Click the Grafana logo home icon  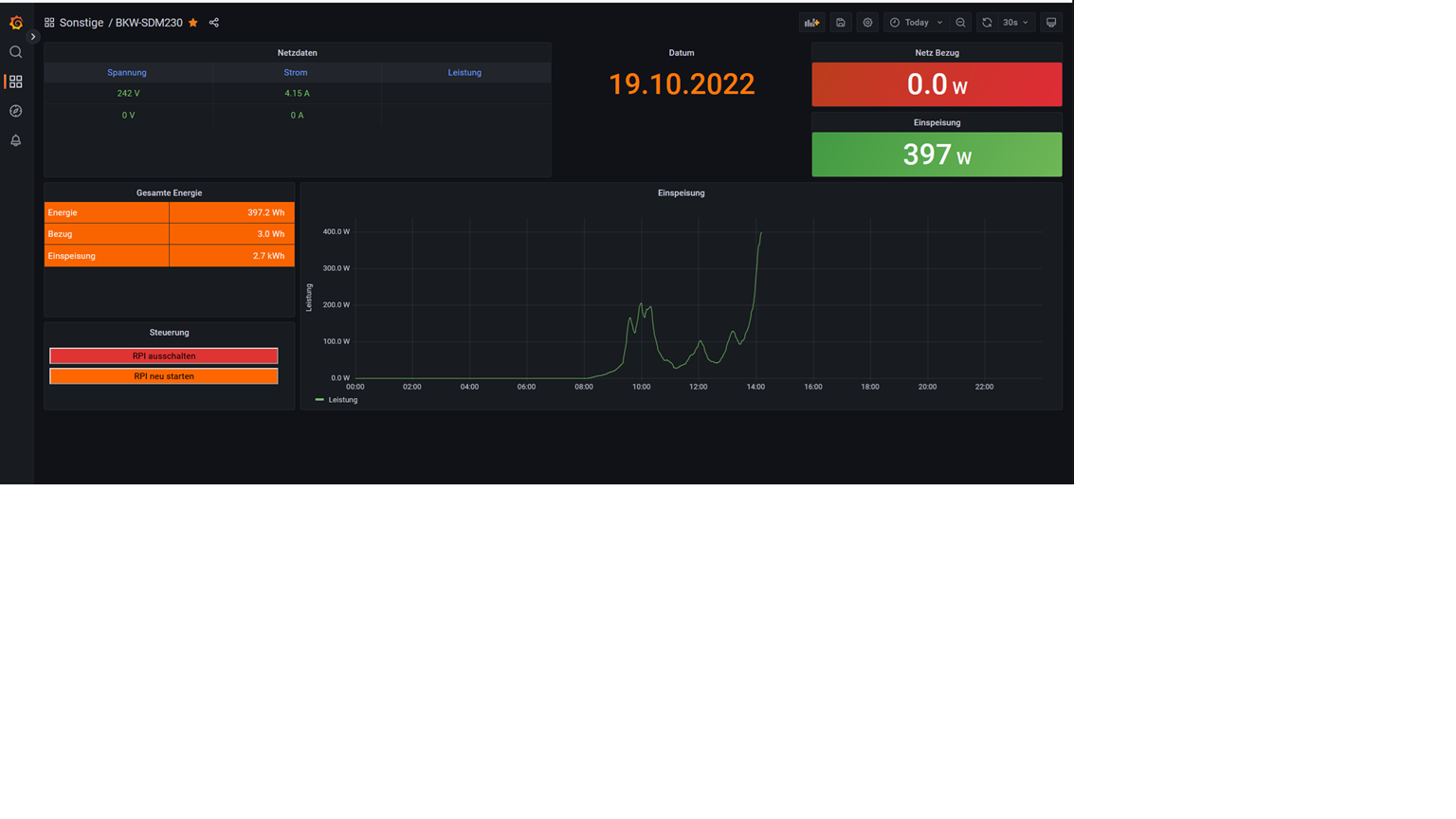[x=16, y=23]
